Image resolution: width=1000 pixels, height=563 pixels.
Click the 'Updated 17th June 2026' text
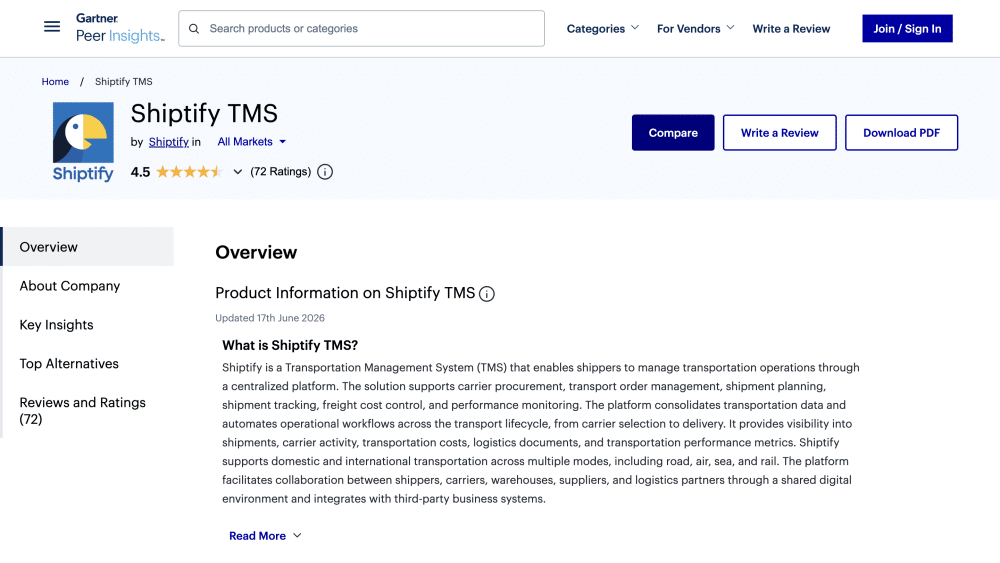(x=270, y=318)
